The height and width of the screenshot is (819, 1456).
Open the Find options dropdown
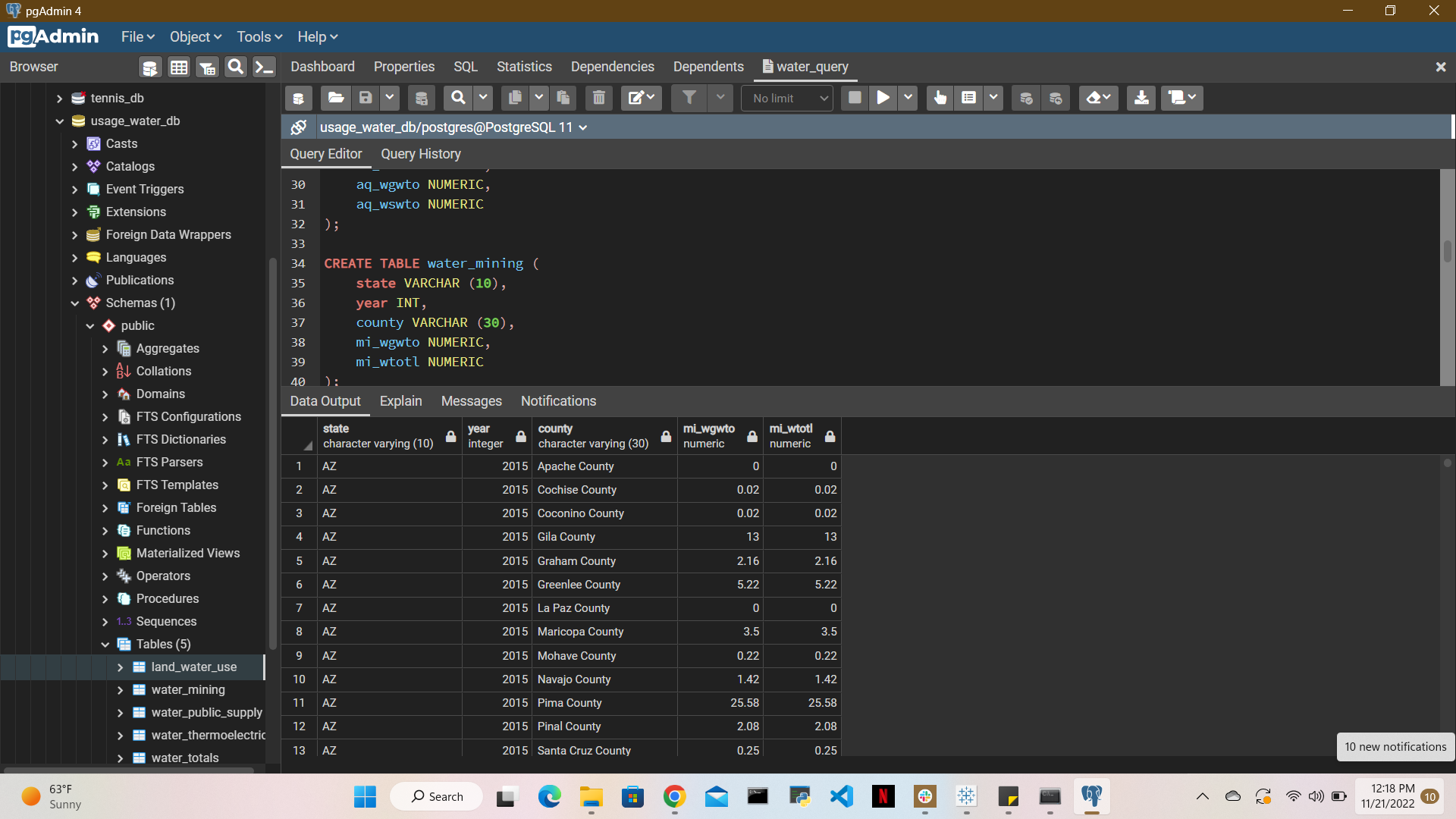tap(482, 98)
